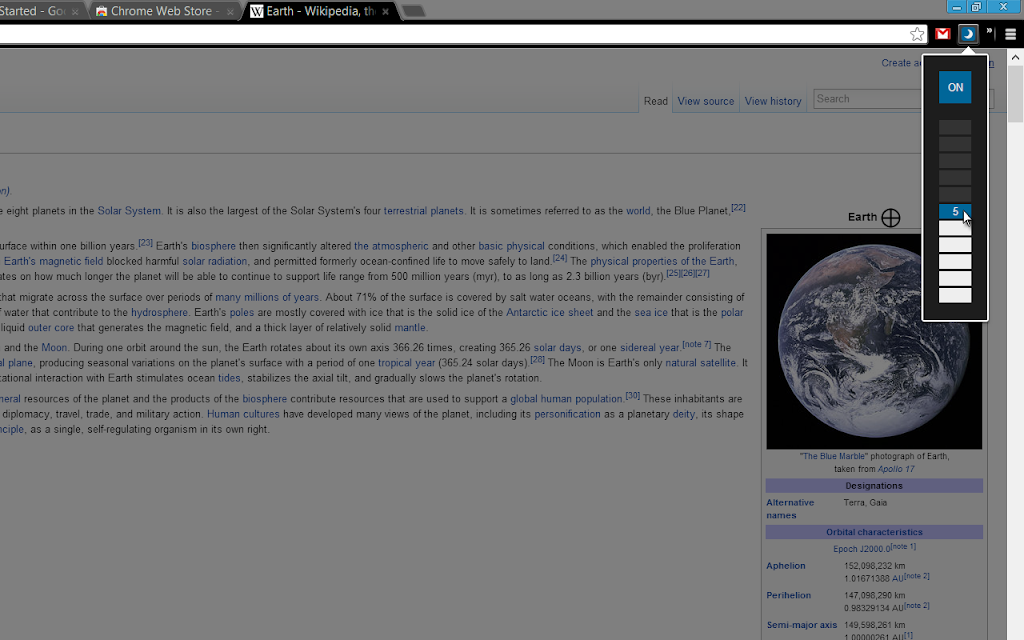Screen dimensions: 1024x640
Task: Close the Chrome Web Store tab
Action: click(230, 12)
